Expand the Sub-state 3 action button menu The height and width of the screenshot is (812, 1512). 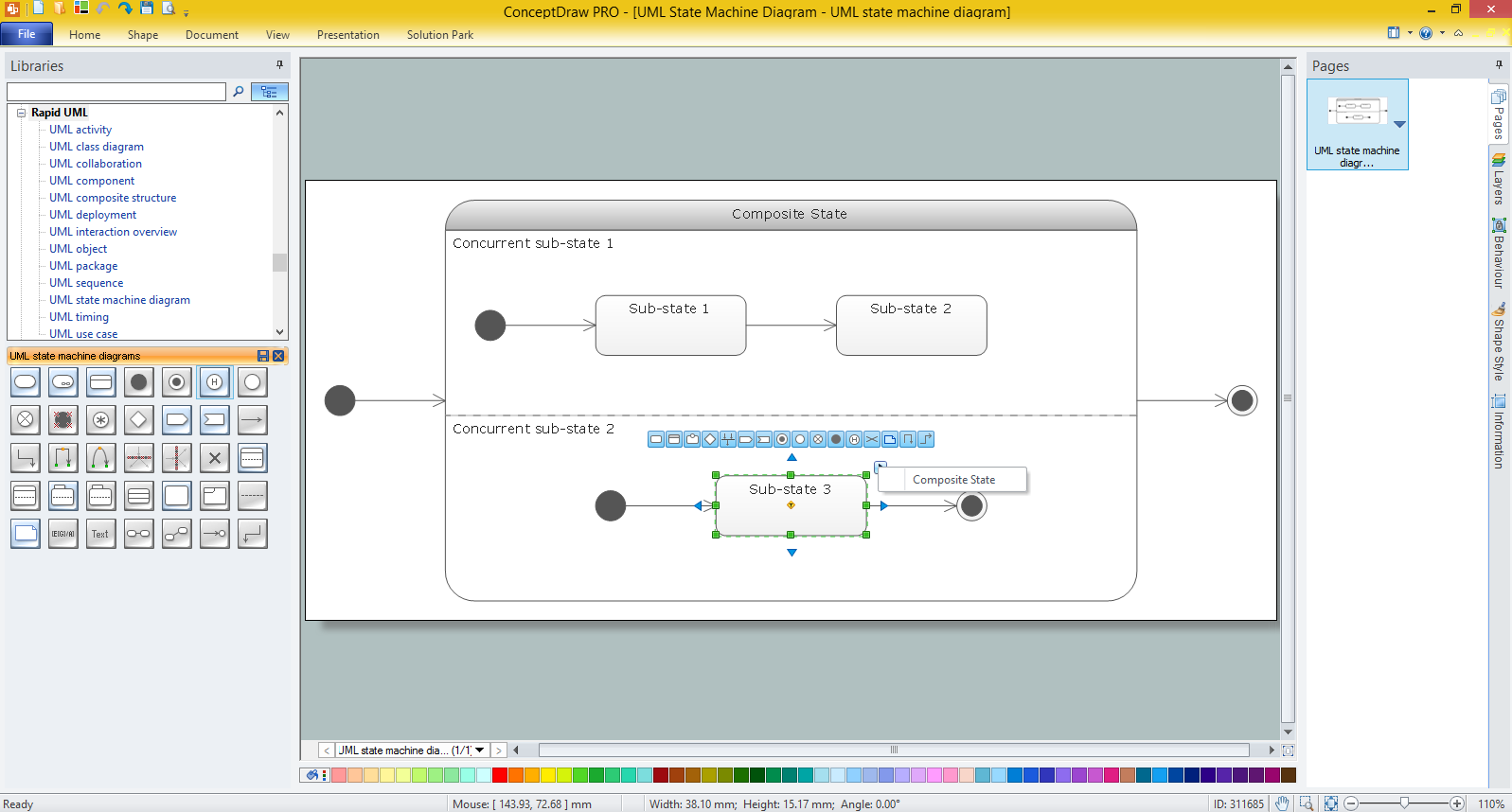881,466
